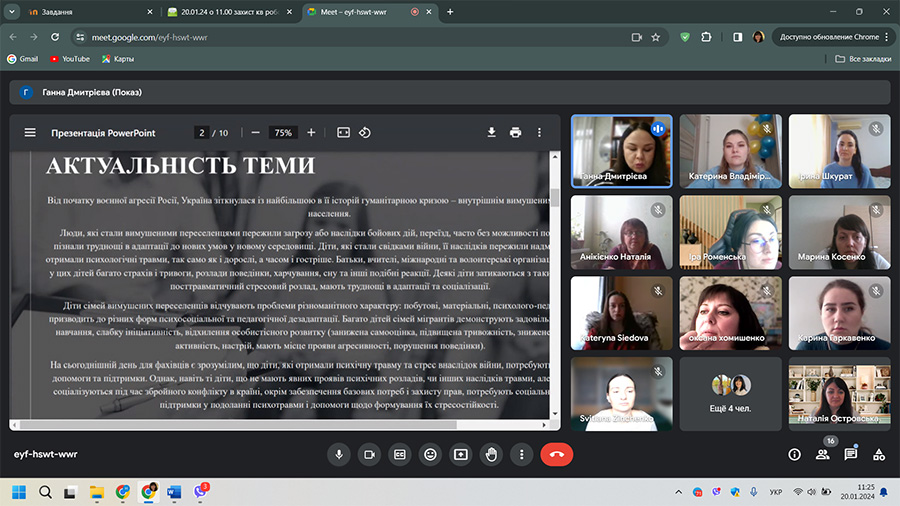Open the chat with everyone icon
Screen dimensions: 900x506
point(851,454)
